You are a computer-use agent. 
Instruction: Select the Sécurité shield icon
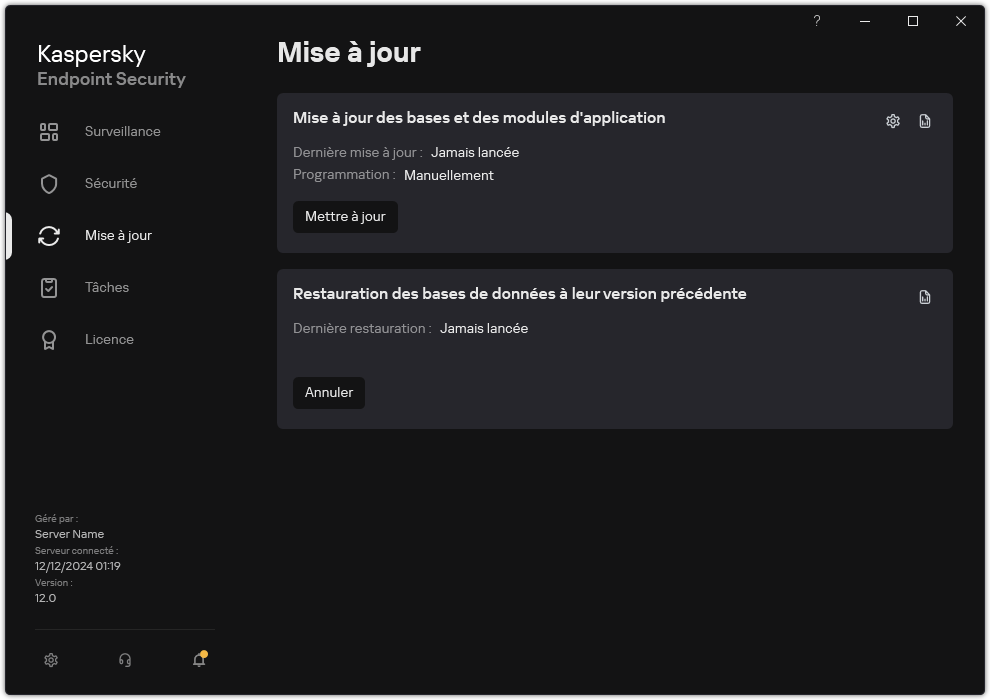[48, 183]
